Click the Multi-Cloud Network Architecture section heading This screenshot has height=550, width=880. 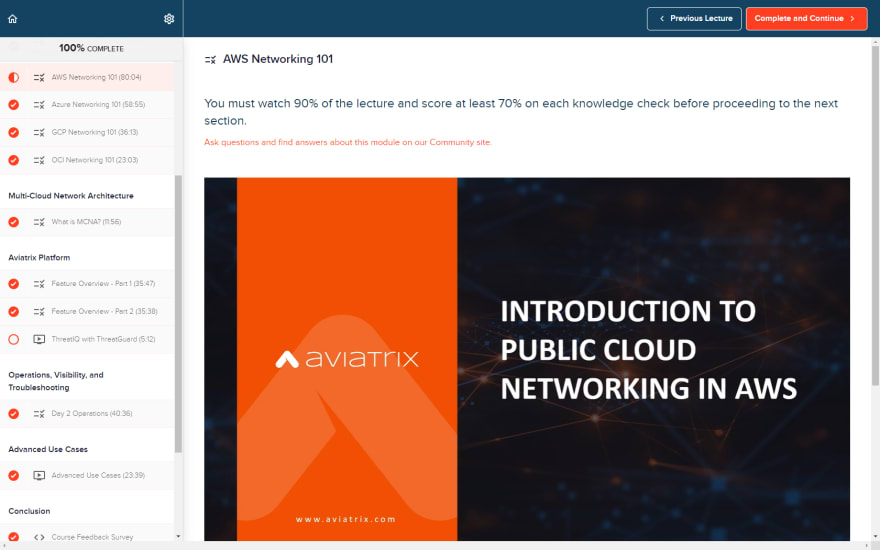pyautogui.click(x=71, y=196)
